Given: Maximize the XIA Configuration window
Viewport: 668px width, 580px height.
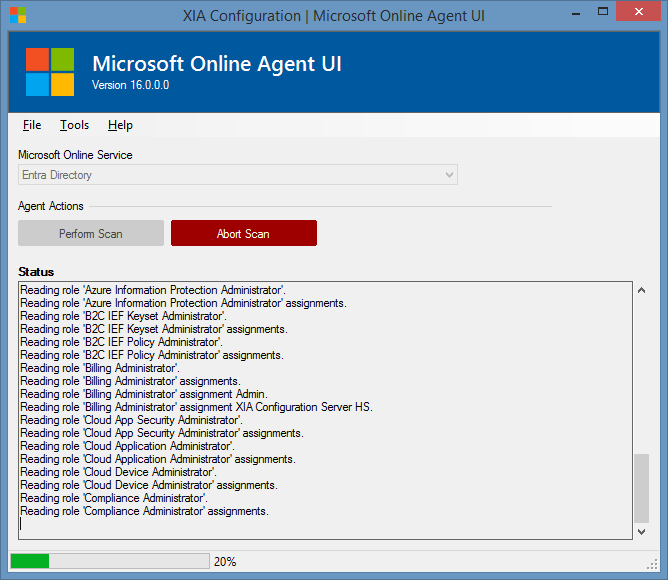Looking at the screenshot, I should coord(603,12).
